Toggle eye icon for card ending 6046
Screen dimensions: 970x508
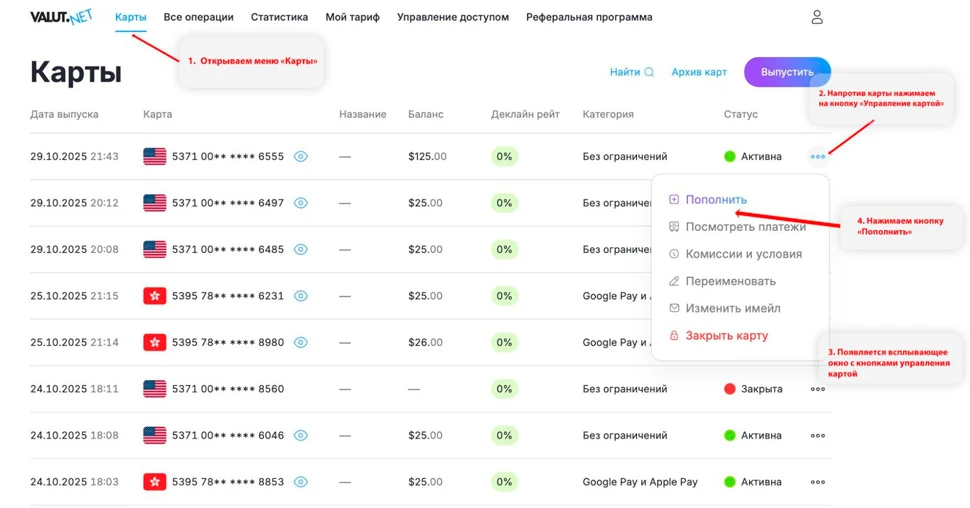point(301,435)
